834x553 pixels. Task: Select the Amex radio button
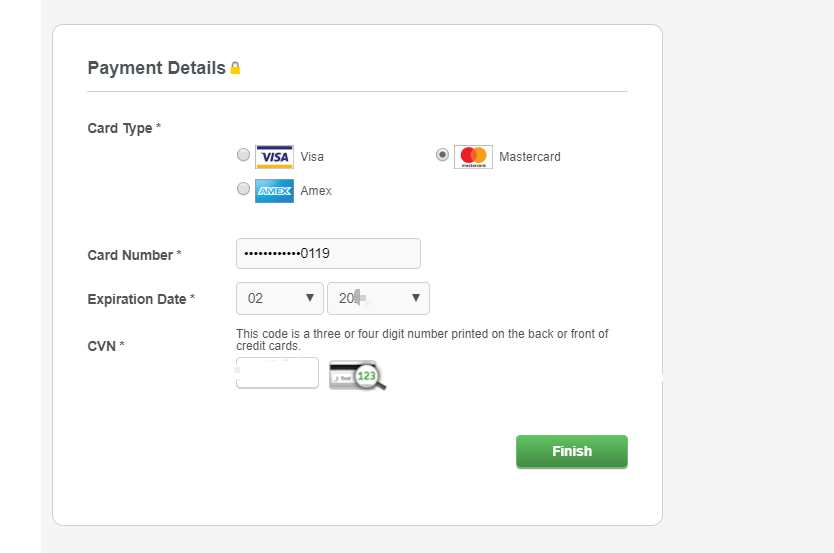pyautogui.click(x=243, y=189)
